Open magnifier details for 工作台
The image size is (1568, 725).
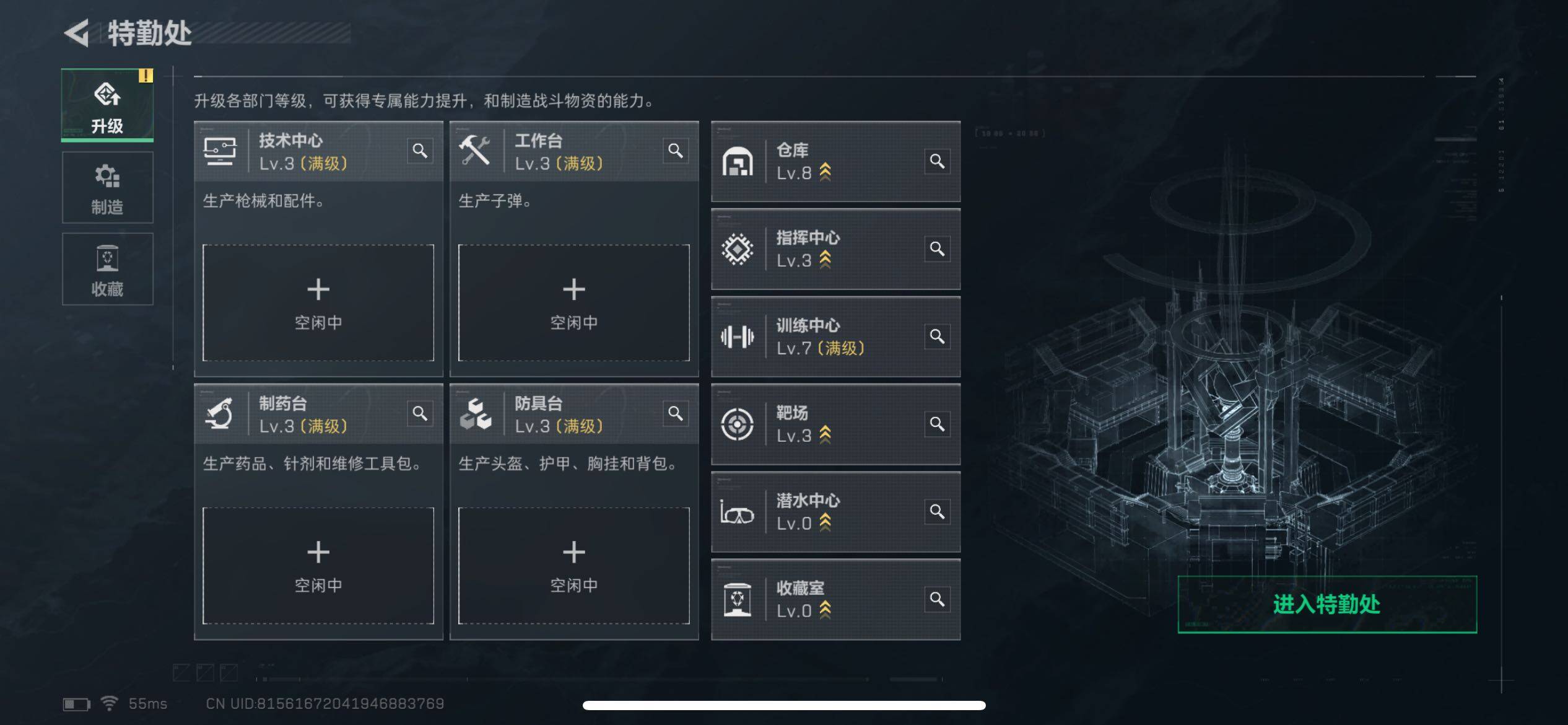[x=676, y=151]
